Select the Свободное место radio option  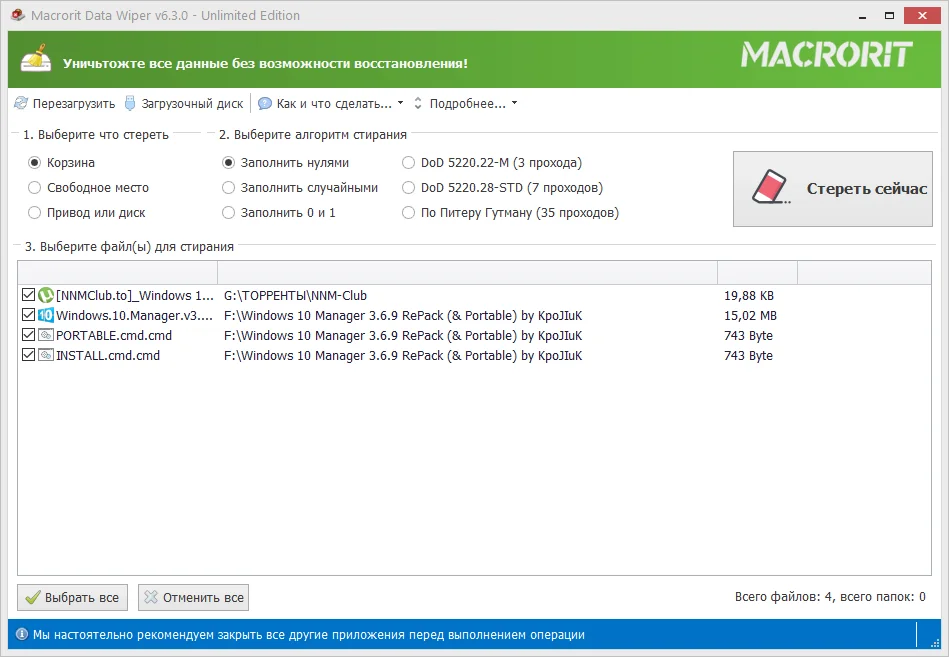tap(34, 188)
